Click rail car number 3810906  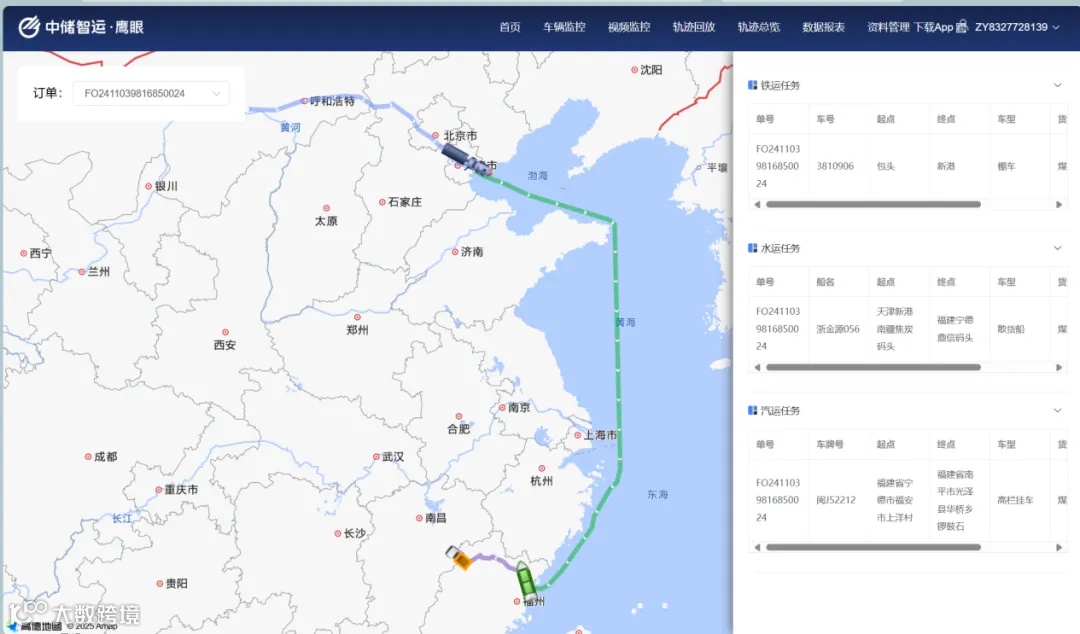click(835, 166)
